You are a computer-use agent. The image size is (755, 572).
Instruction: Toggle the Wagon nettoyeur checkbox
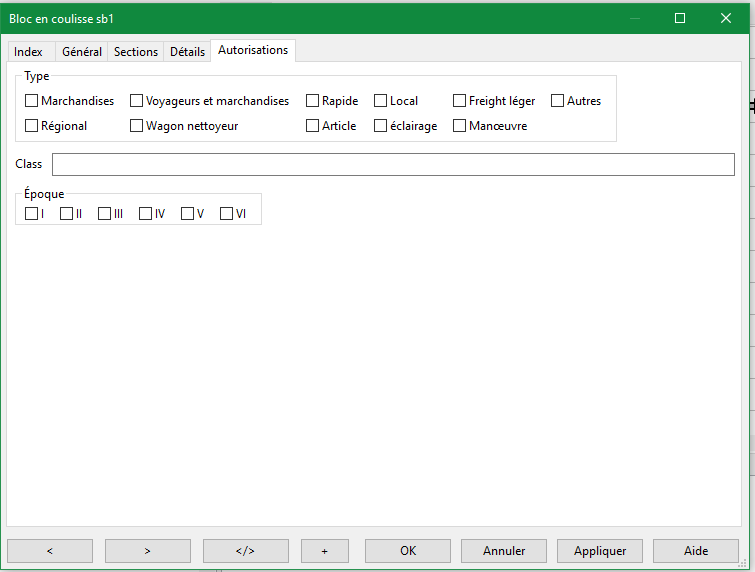tap(137, 126)
